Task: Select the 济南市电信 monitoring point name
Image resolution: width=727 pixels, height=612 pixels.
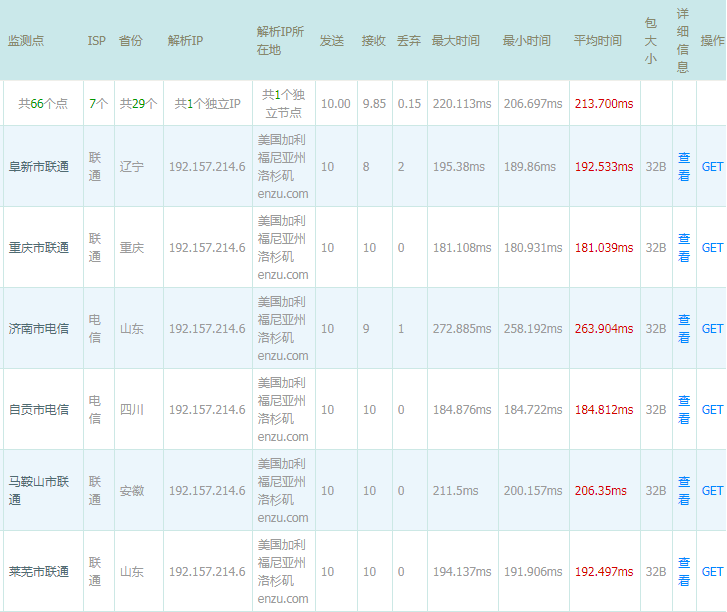Action: click(39, 329)
